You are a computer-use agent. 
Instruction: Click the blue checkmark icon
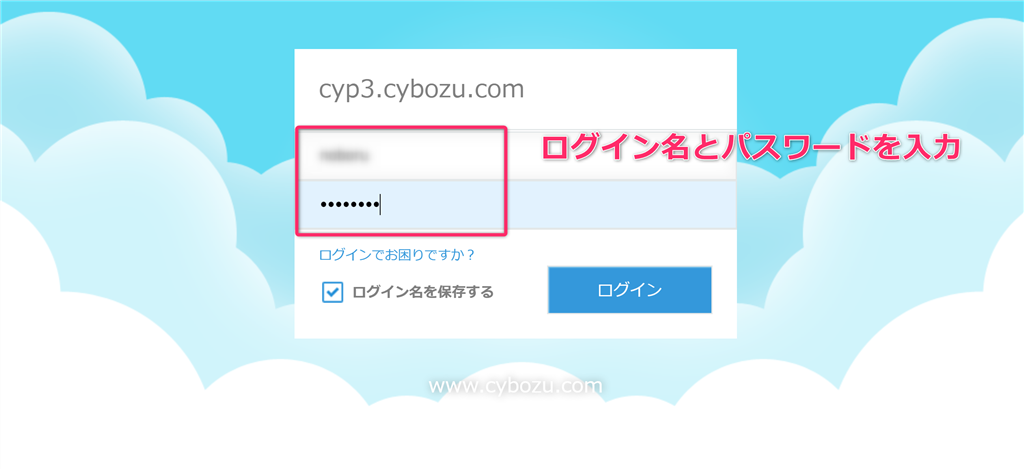click(x=332, y=292)
